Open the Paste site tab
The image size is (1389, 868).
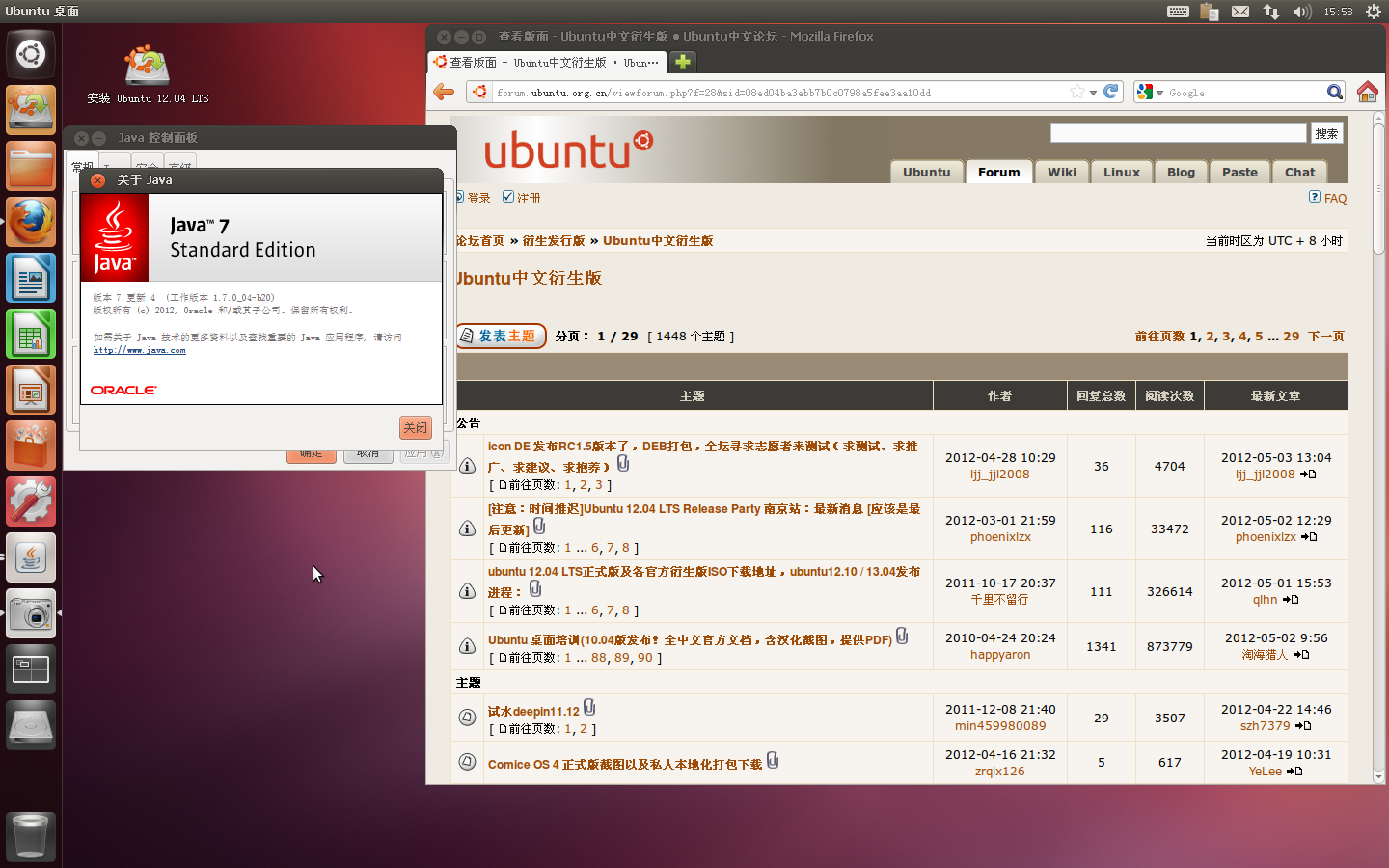click(1239, 172)
